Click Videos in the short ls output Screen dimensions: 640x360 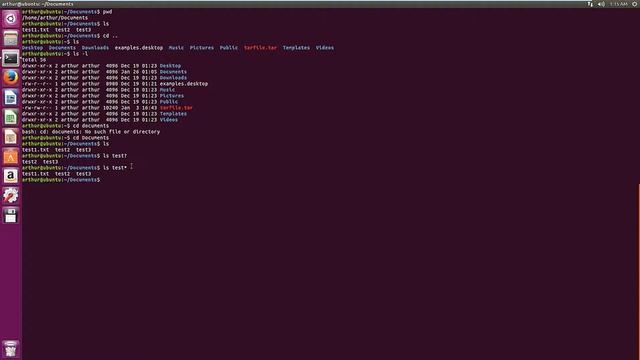pos(325,48)
